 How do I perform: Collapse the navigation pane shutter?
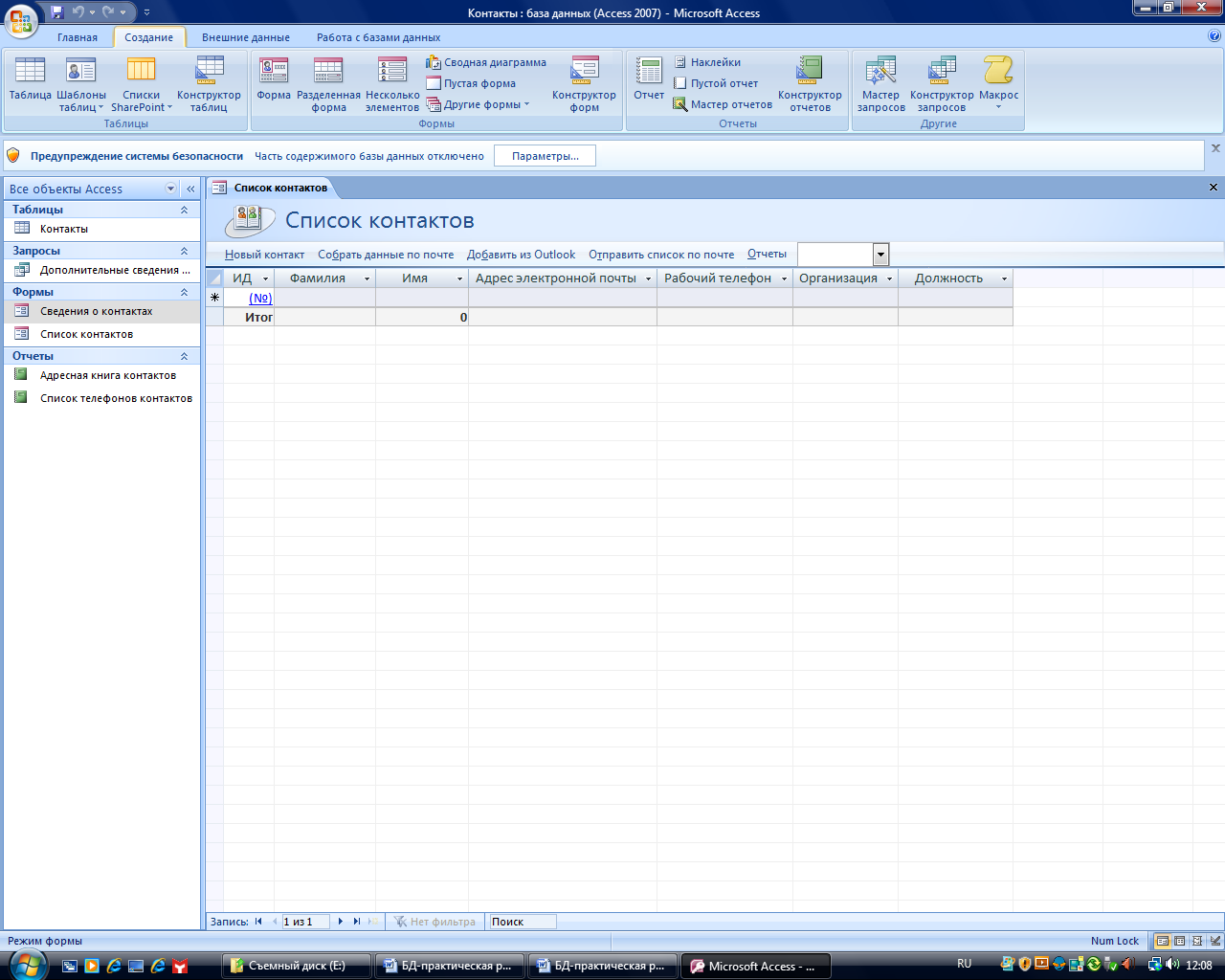pyautogui.click(x=190, y=189)
